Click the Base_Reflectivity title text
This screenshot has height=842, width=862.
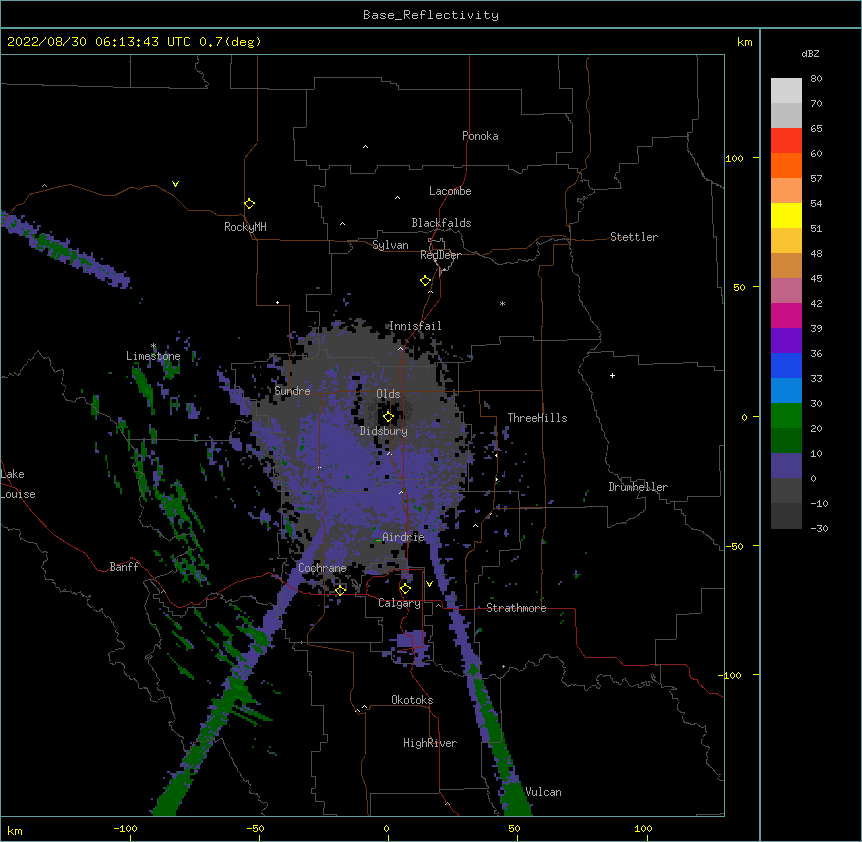coord(431,15)
